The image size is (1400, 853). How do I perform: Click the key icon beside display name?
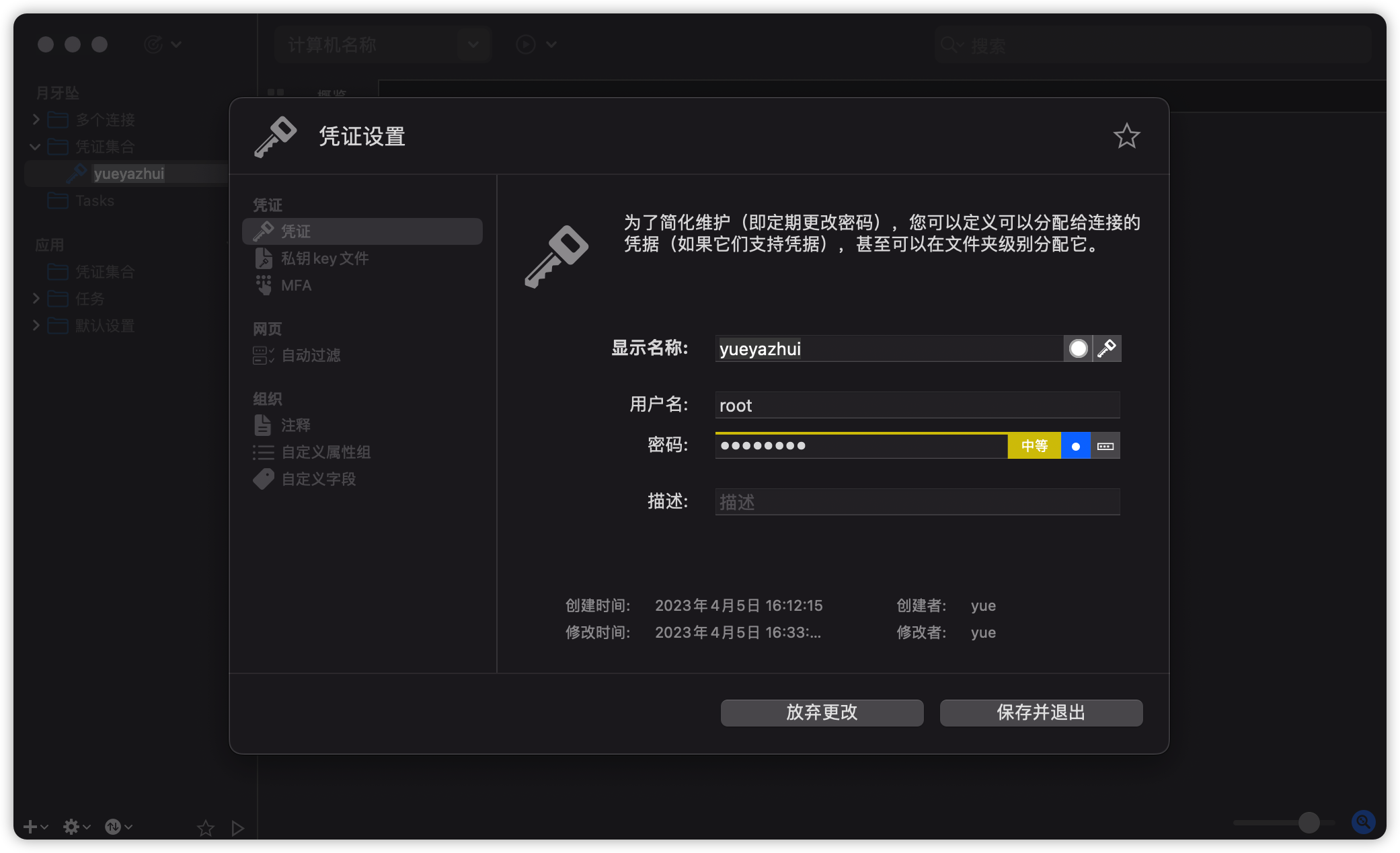[1107, 348]
